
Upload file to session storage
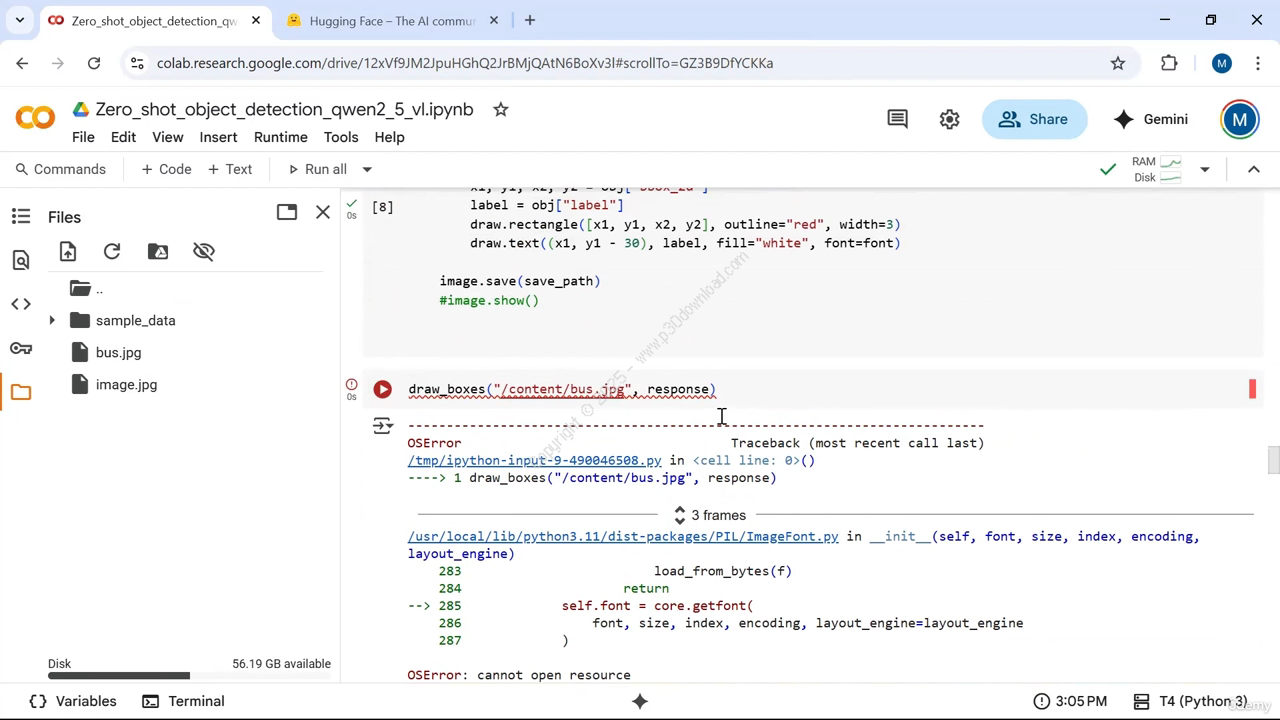(x=68, y=252)
